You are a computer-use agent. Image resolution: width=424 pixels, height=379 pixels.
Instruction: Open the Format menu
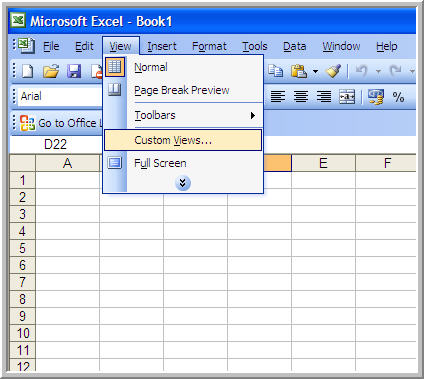point(209,46)
